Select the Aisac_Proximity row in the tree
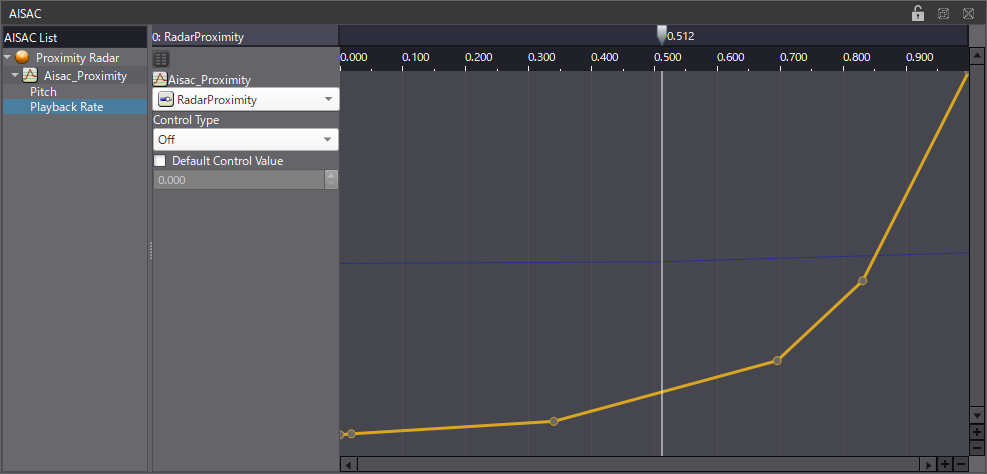The width and height of the screenshot is (987, 474). pyautogui.click(x=75, y=76)
